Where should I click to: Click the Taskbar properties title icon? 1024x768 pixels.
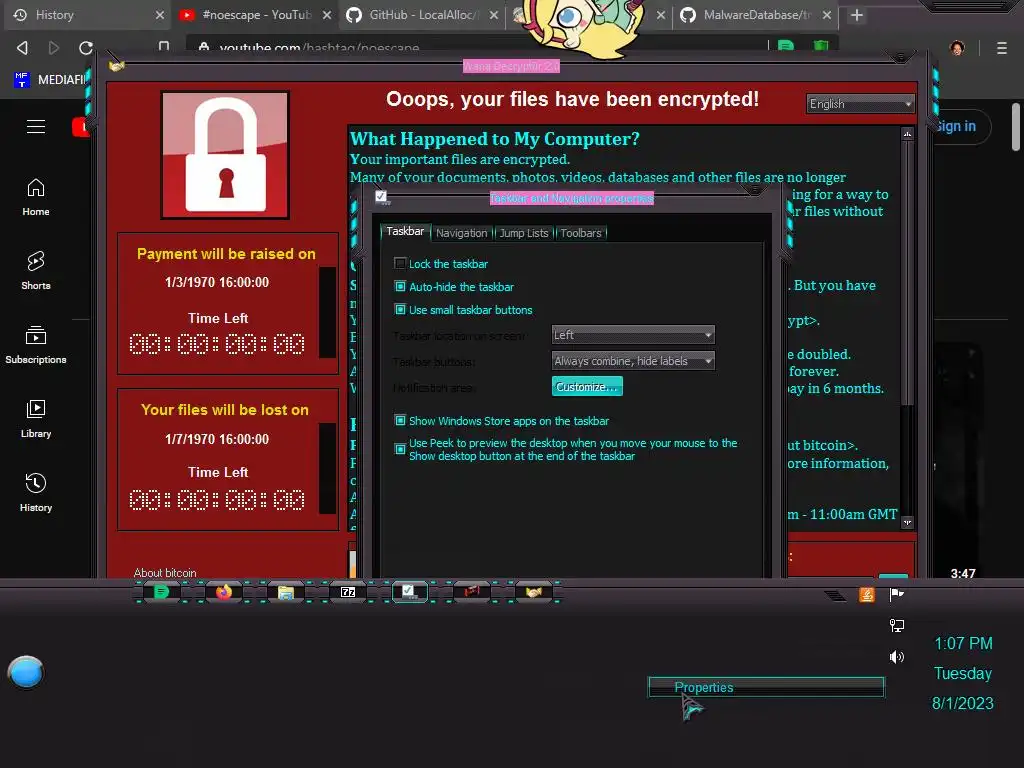click(x=382, y=197)
